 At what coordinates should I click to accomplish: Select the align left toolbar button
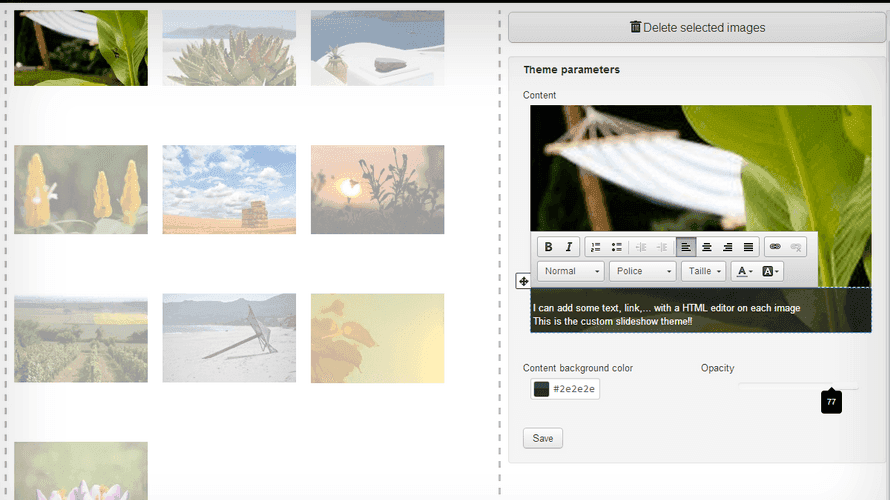(x=686, y=247)
